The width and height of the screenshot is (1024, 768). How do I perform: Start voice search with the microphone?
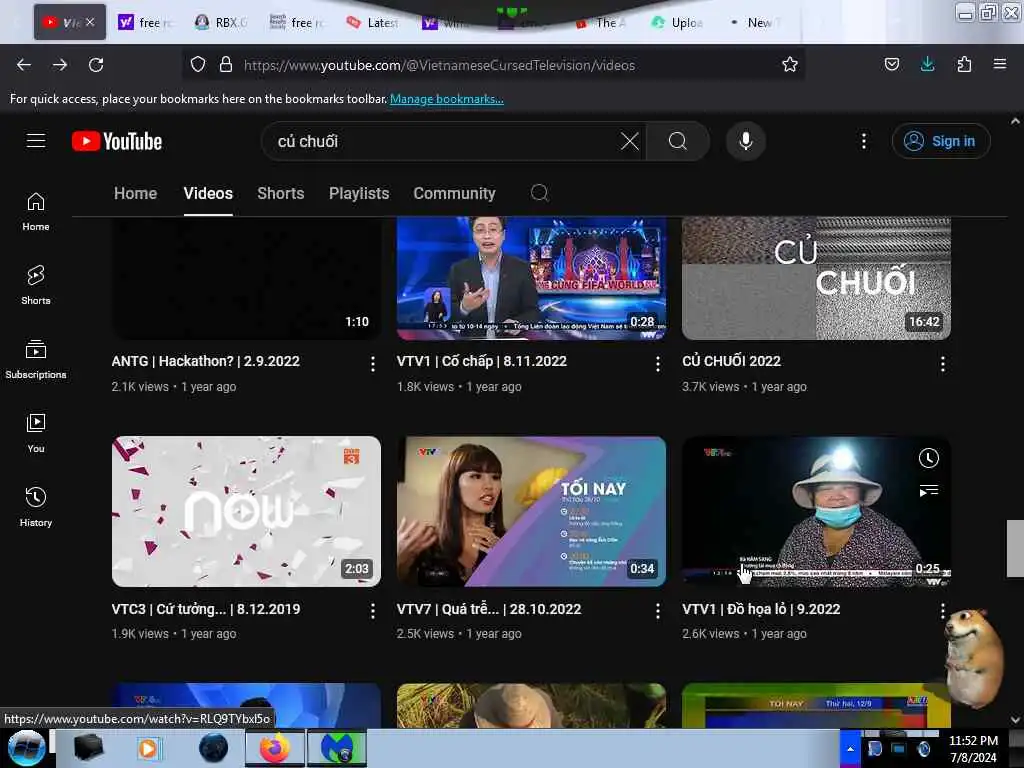tap(746, 141)
